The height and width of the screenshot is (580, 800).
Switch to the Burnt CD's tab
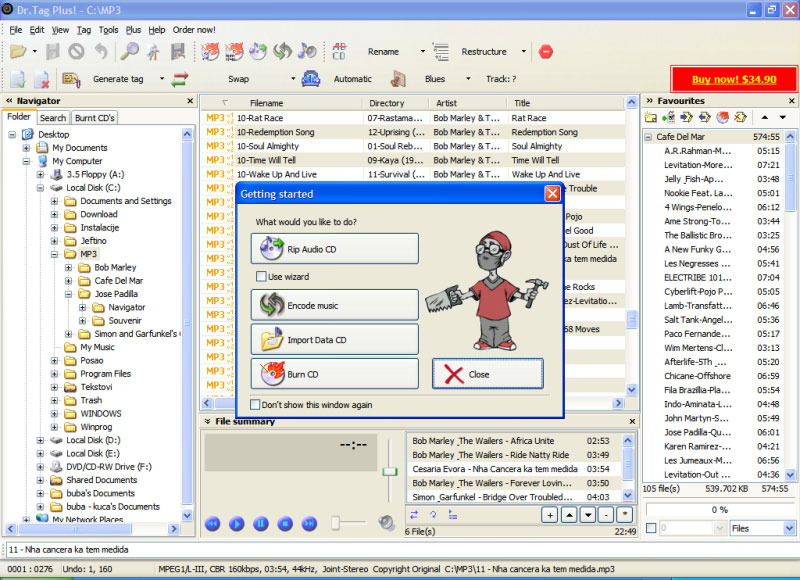click(95, 118)
